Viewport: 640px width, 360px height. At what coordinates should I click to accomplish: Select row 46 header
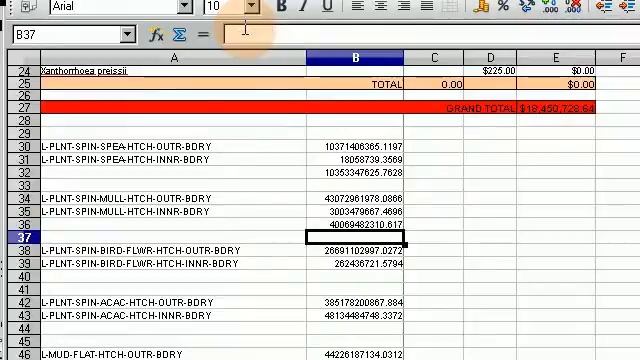[x=24, y=354]
